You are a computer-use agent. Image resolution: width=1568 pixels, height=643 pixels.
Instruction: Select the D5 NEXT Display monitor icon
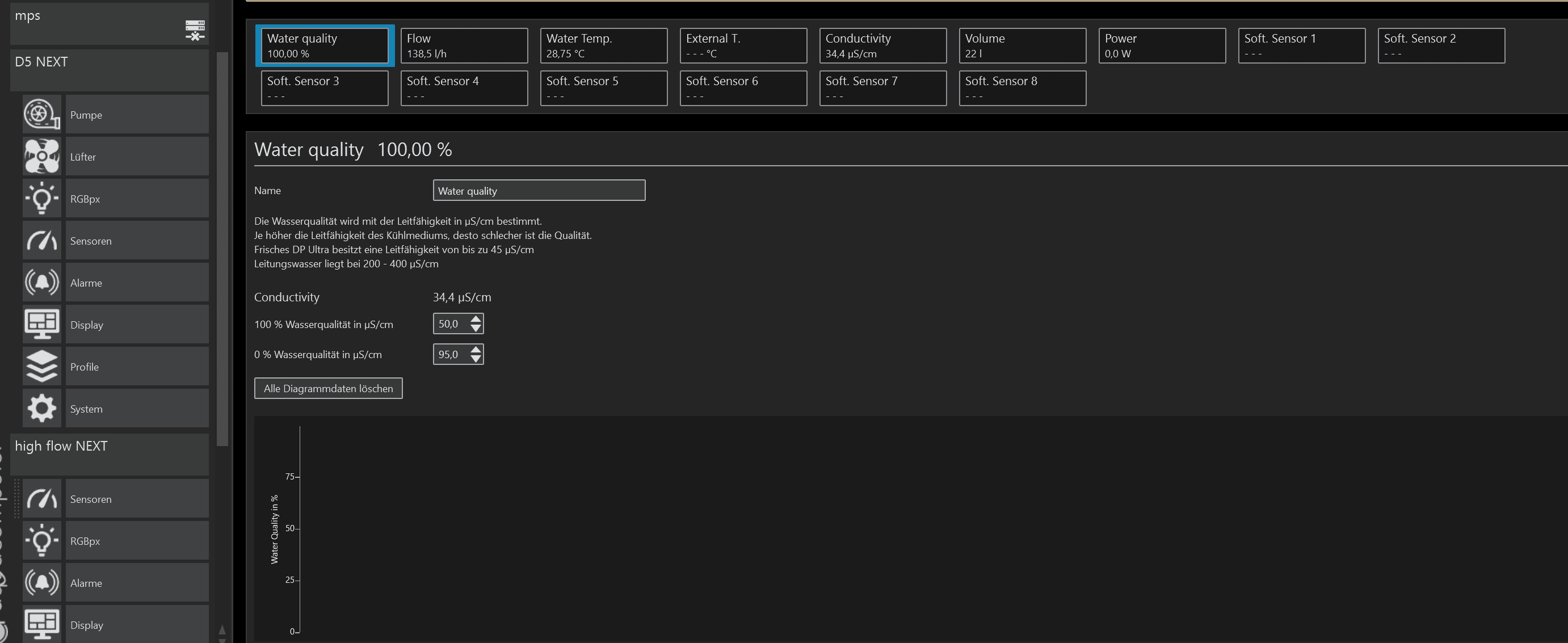point(42,325)
